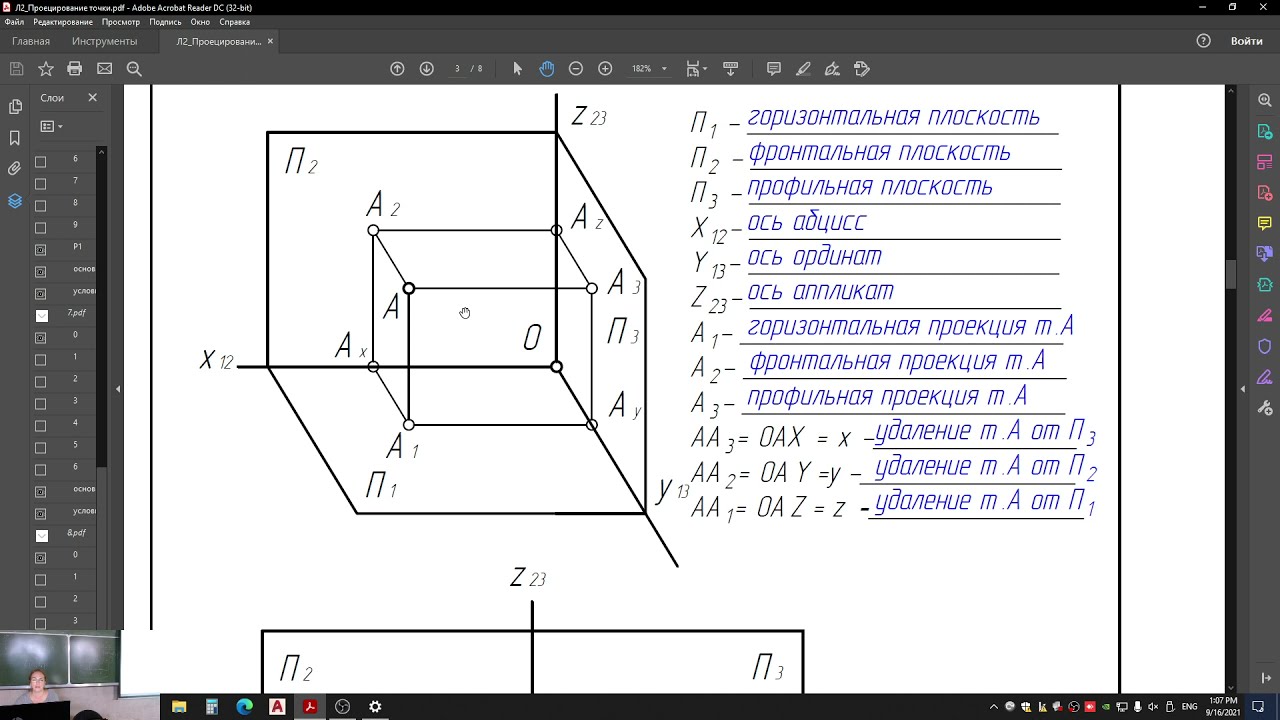Select the 7.pdf layer group name

coord(77,313)
